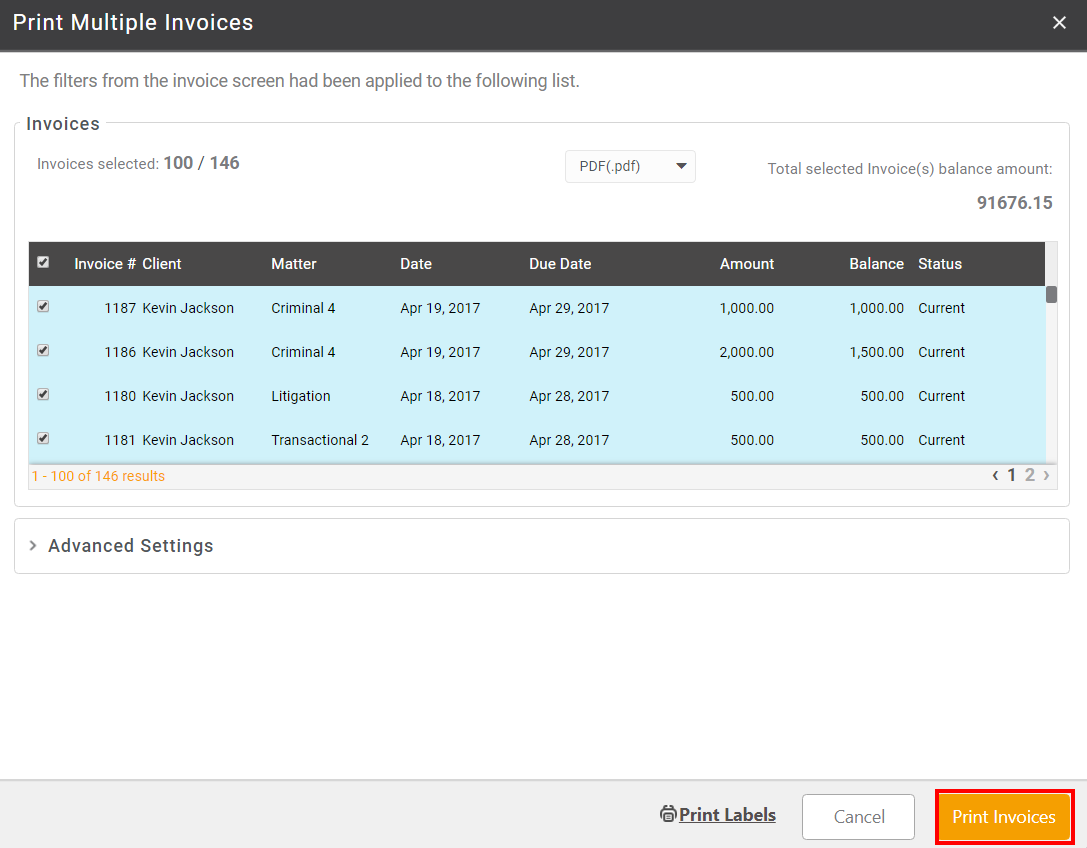Click invoice number 1180 cell
Viewport: 1087px width, 848px height.
(x=120, y=396)
